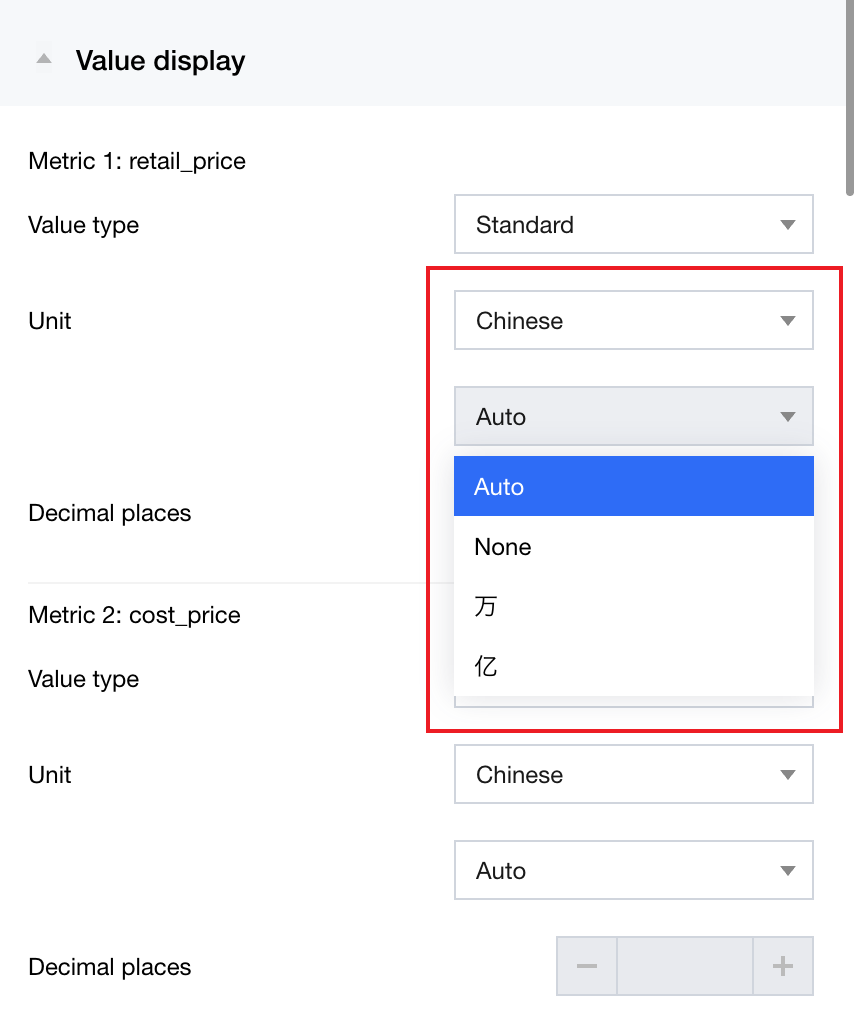The width and height of the screenshot is (854, 1018).
Task: Click arrow of Metric 1 Chinese unit dropdown
Action: pos(787,321)
